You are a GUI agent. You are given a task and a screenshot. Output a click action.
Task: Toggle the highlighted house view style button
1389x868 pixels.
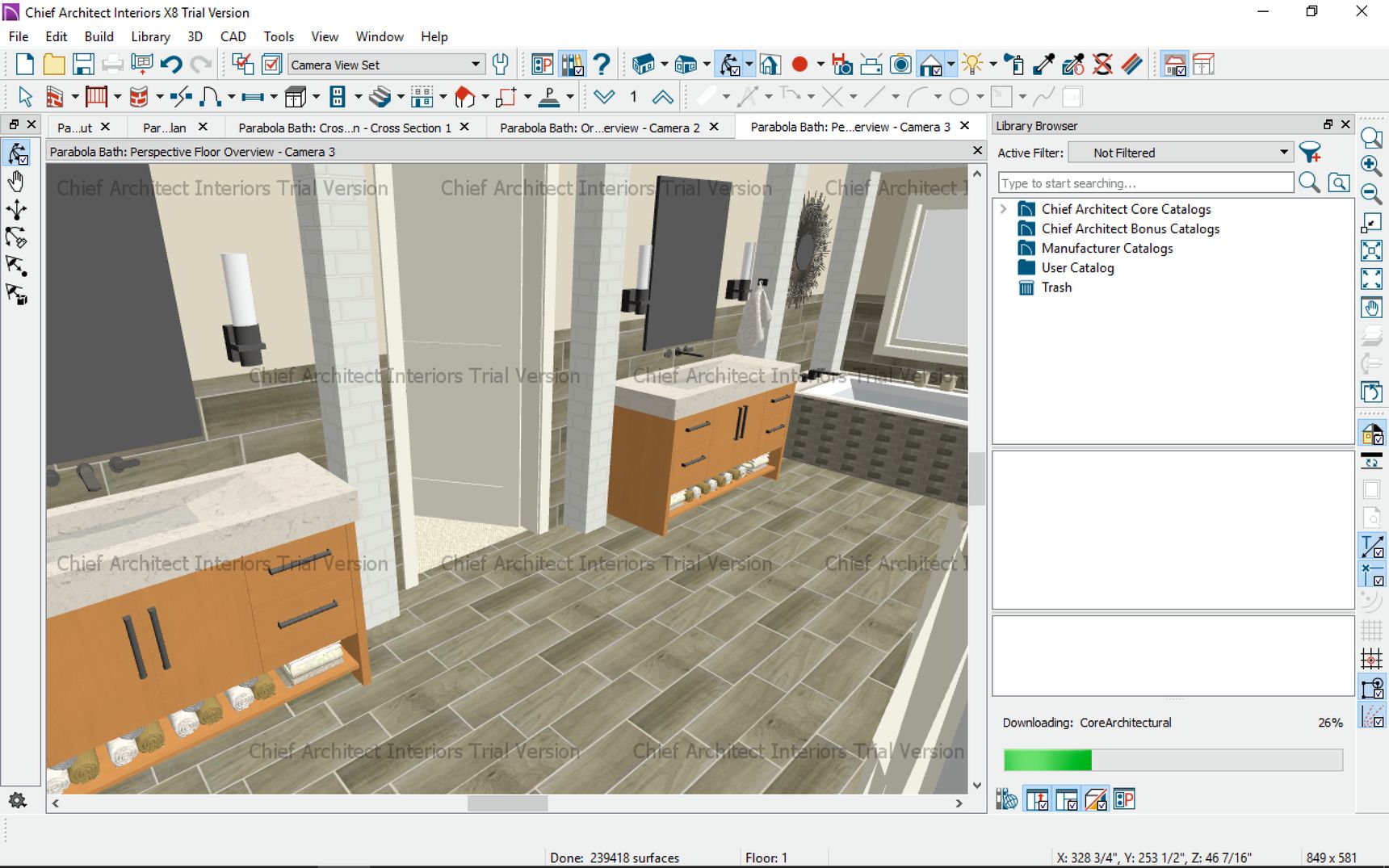click(x=930, y=65)
